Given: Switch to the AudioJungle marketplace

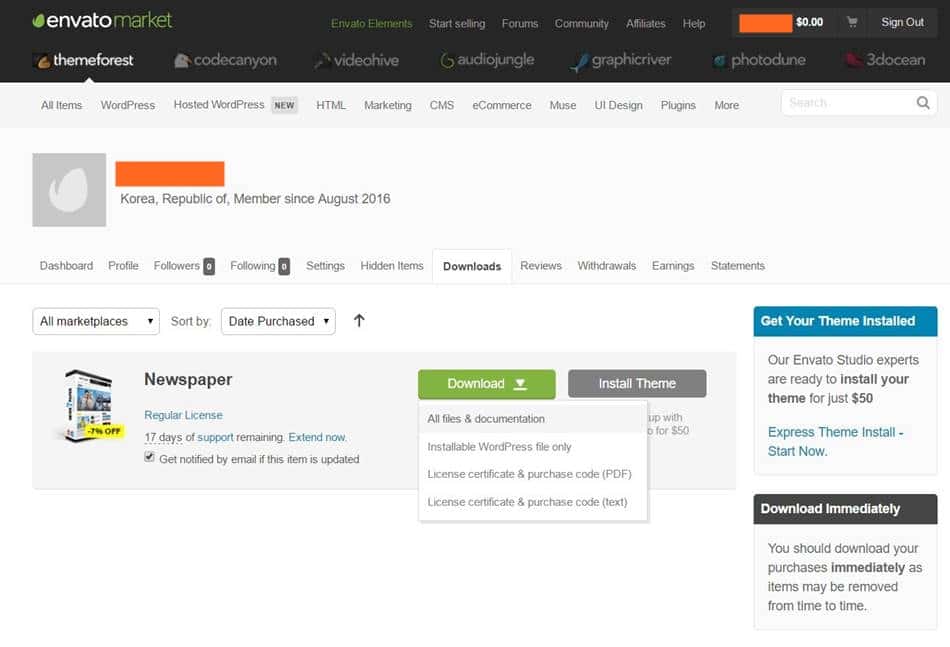Looking at the screenshot, I should coord(490,60).
